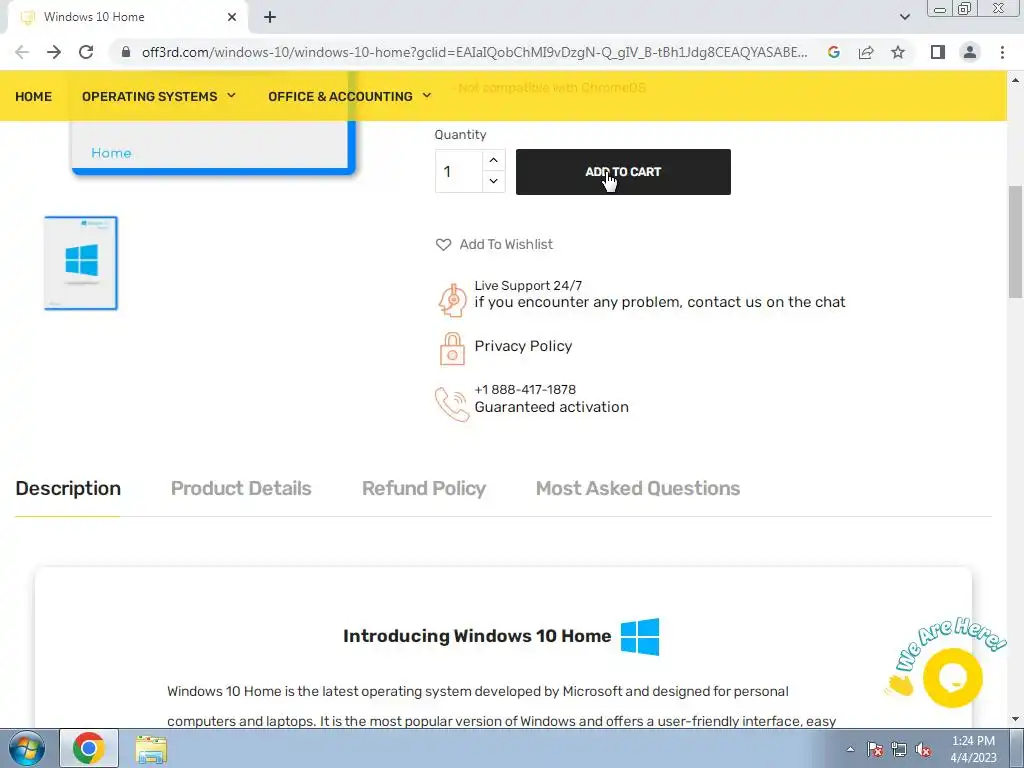This screenshot has height=768, width=1024.
Task: Go to the Home navigation item
Action: click(x=33, y=96)
